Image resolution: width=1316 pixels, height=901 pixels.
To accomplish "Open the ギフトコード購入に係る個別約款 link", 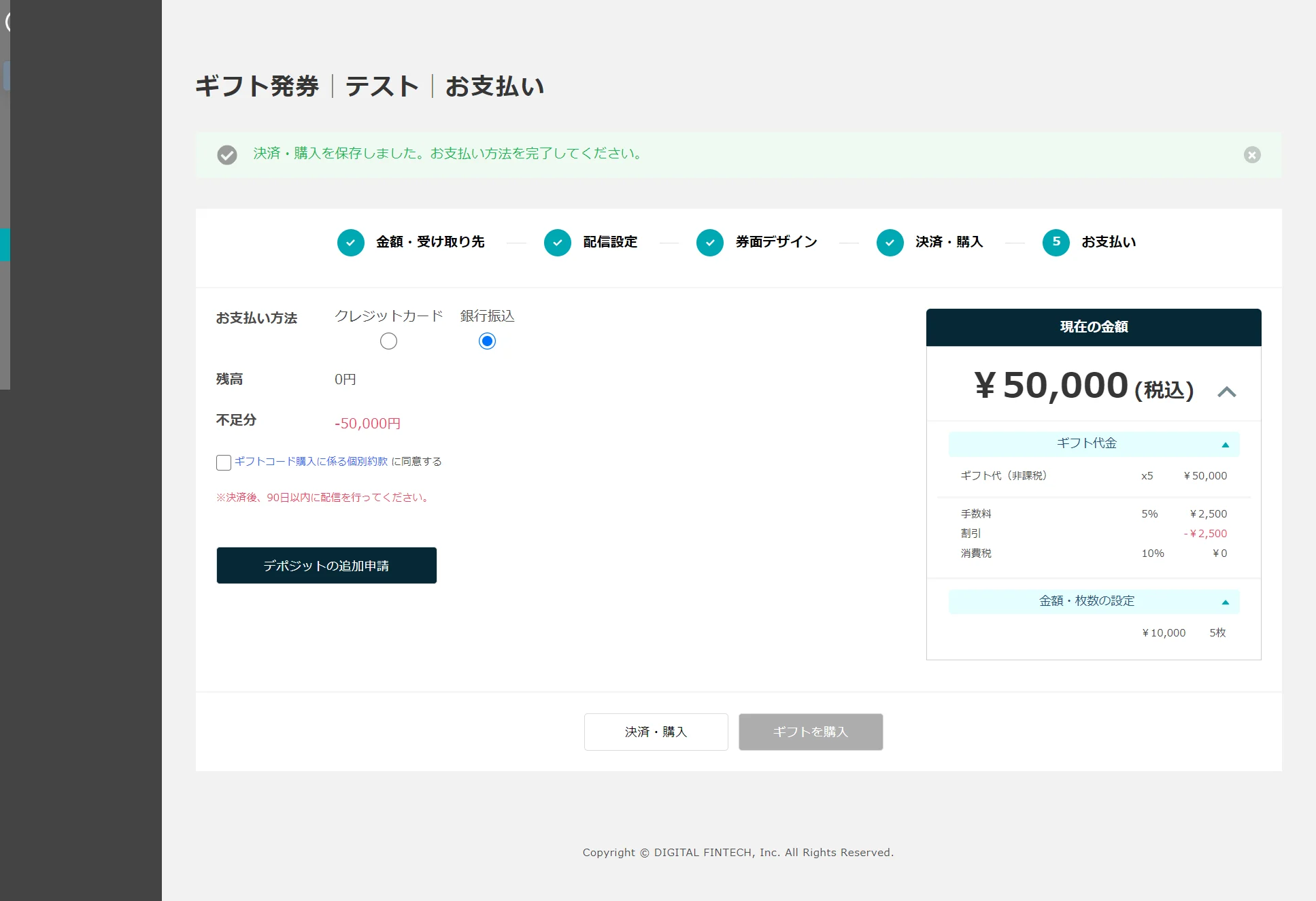I will point(311,461).
